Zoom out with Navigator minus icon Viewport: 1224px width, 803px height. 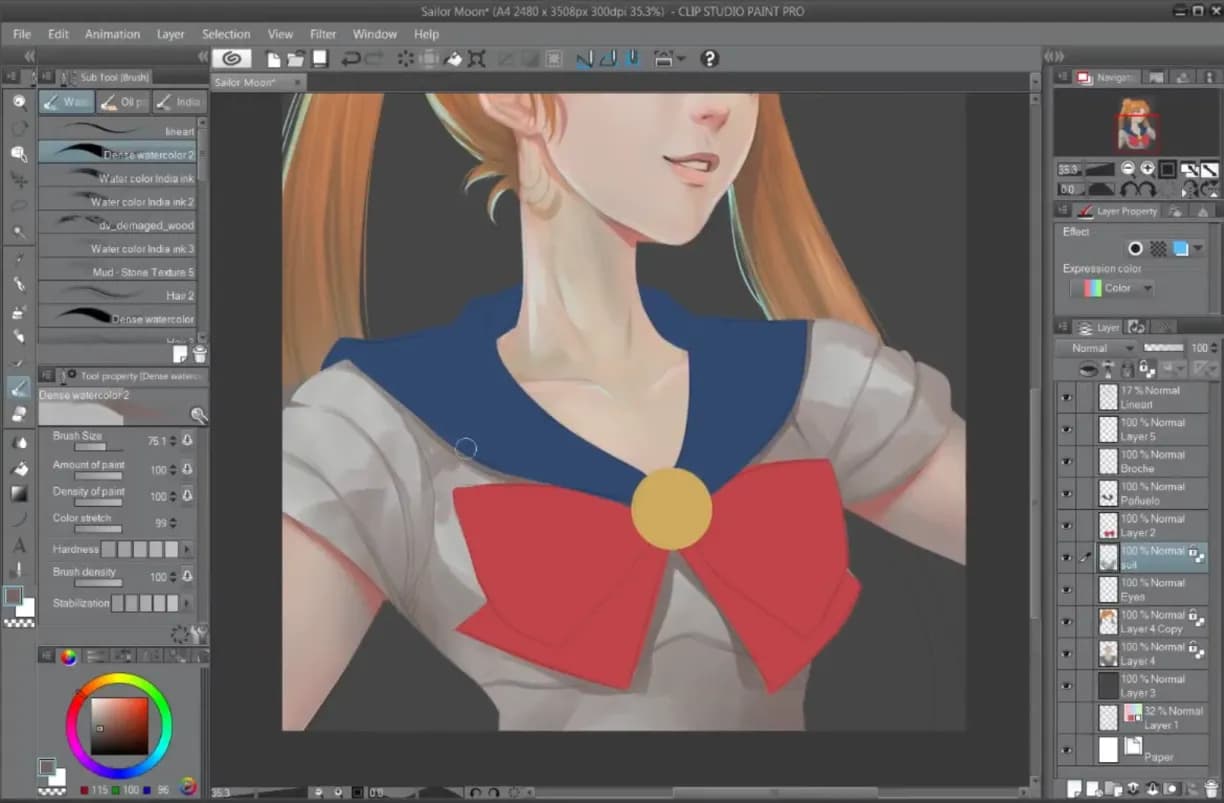pos(1128,168)
